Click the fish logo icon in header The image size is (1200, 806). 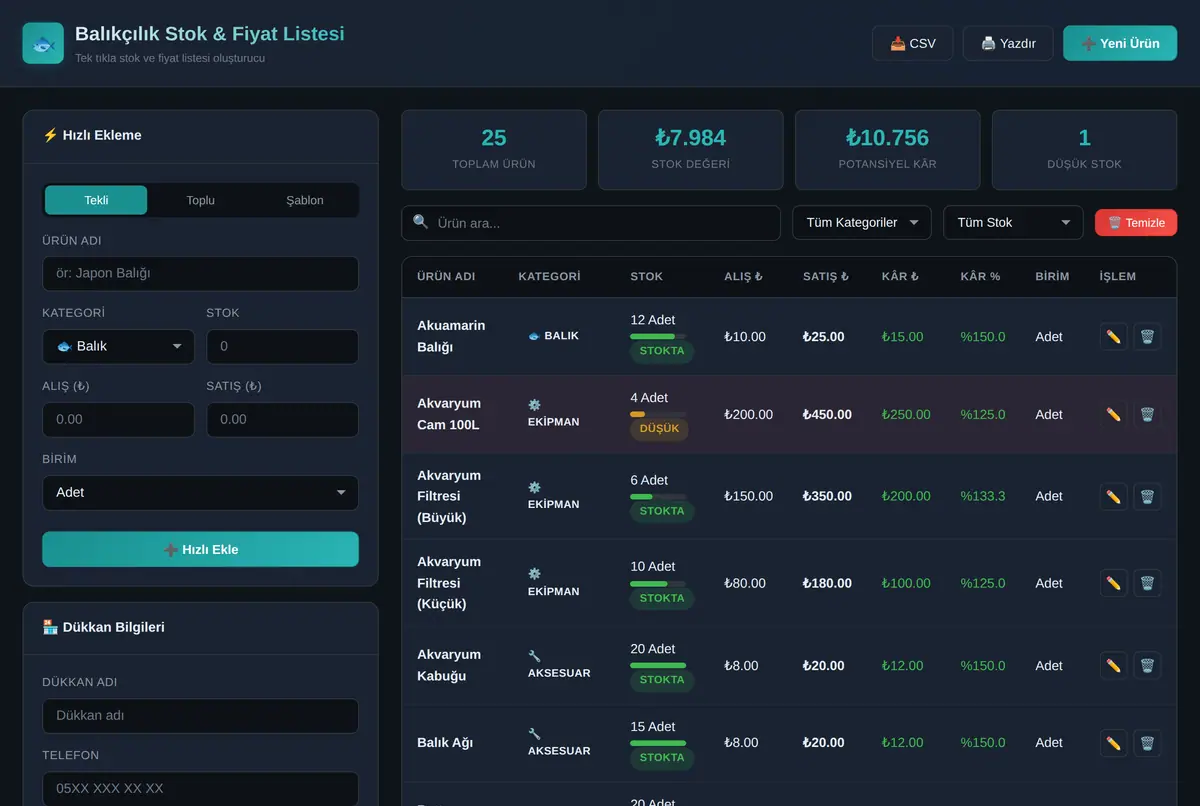(x=43, y=43)
